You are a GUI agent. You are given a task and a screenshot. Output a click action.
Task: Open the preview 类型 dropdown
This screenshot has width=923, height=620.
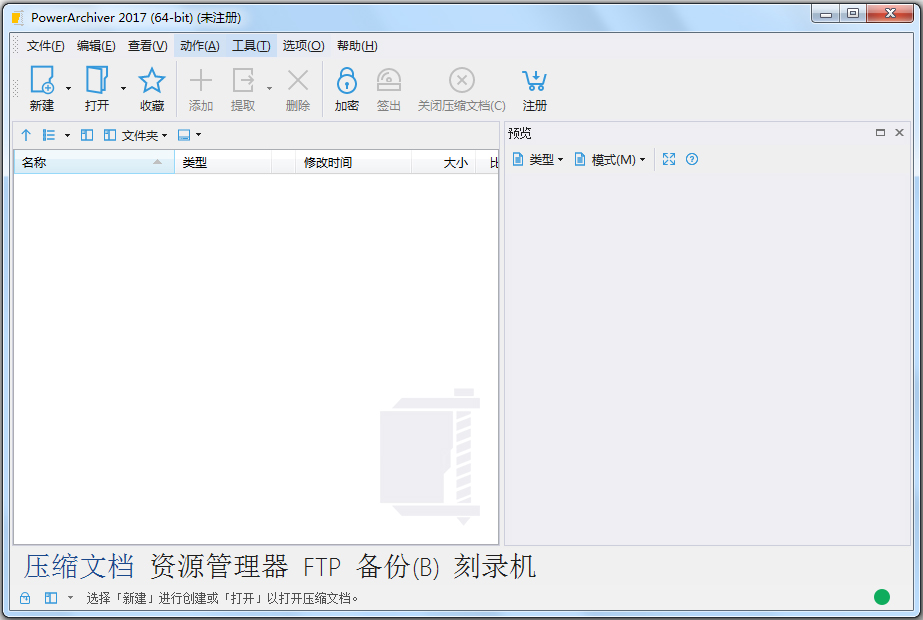pos(538,160)
